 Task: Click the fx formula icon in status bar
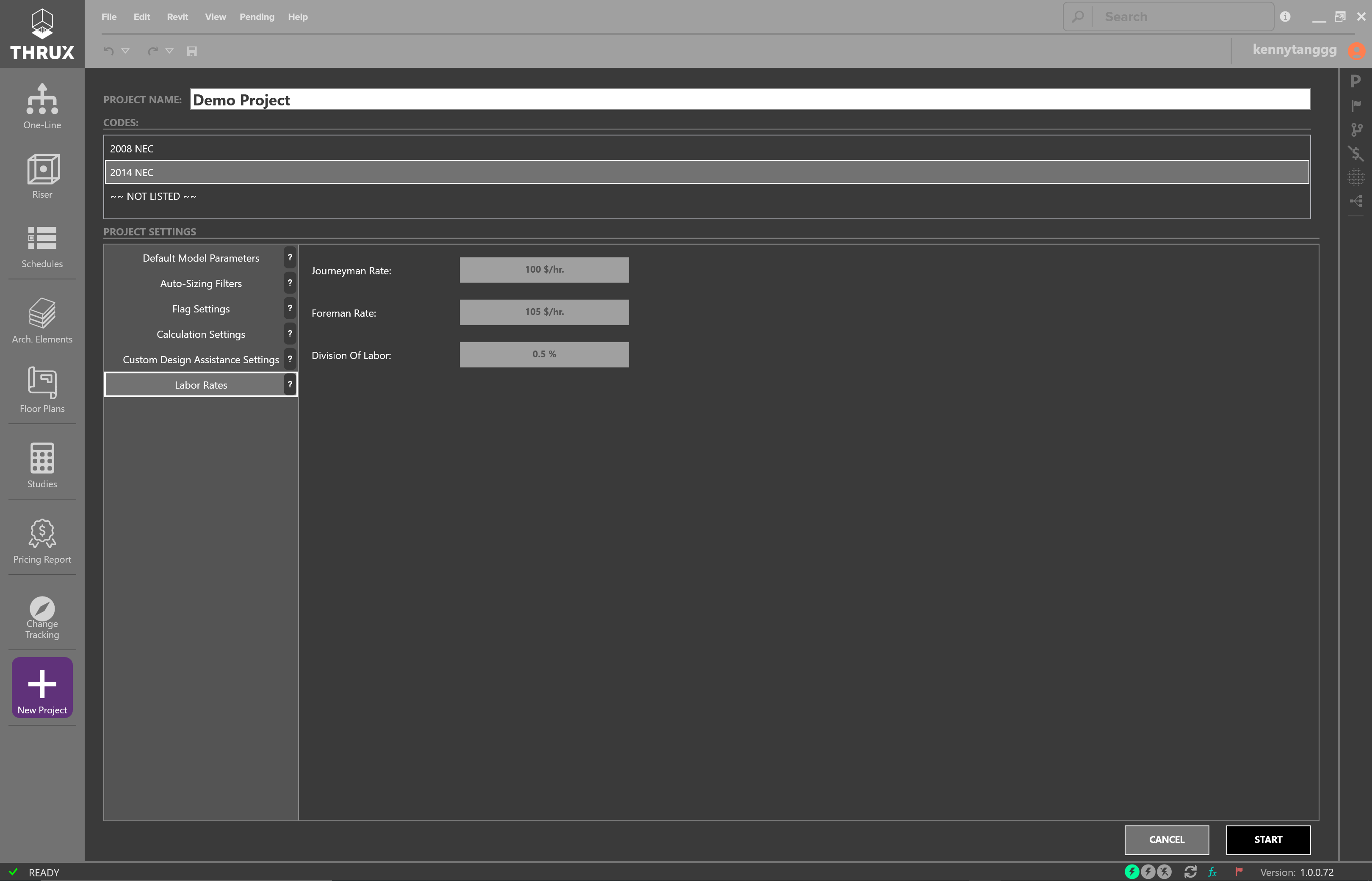[1212, 872]
